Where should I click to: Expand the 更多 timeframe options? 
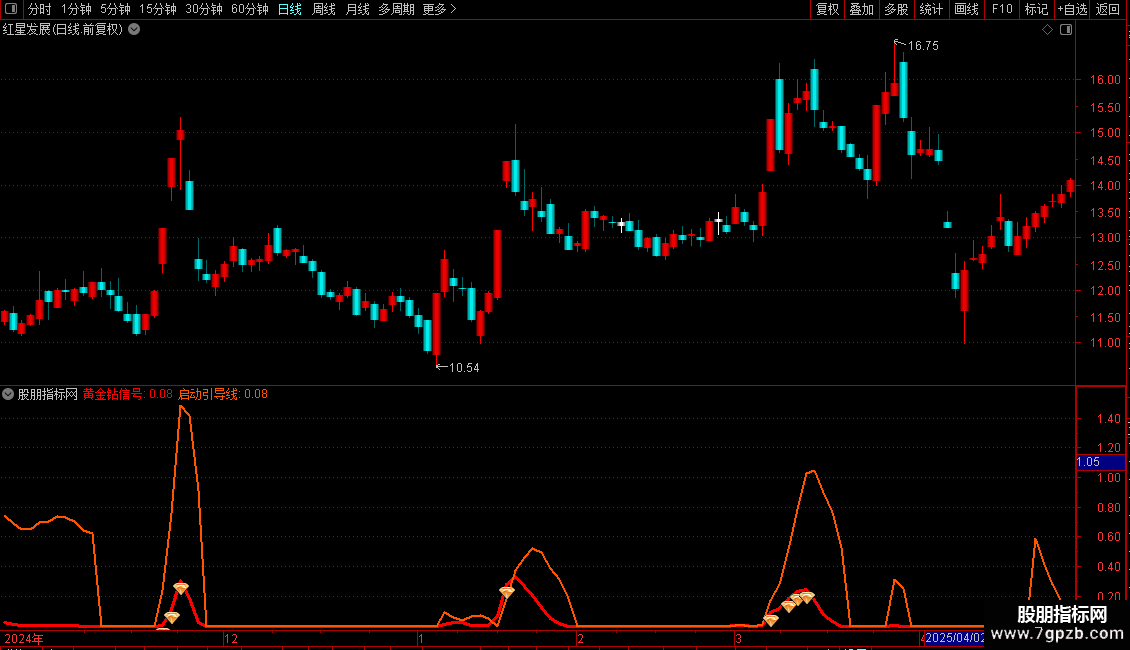point(440,9)
